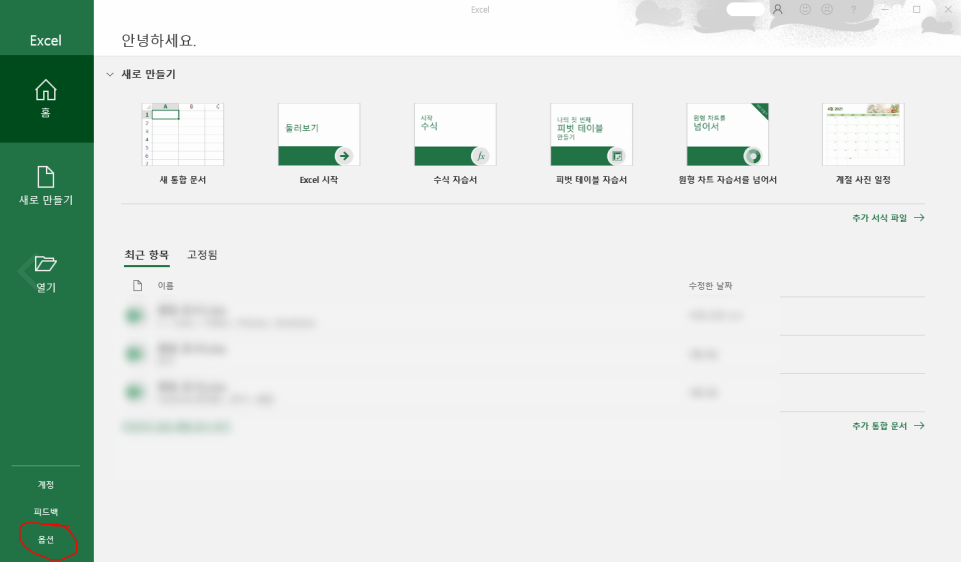
Task: Open 원형 차트 자습서를 넘어서 template
Action: point(727,144)
